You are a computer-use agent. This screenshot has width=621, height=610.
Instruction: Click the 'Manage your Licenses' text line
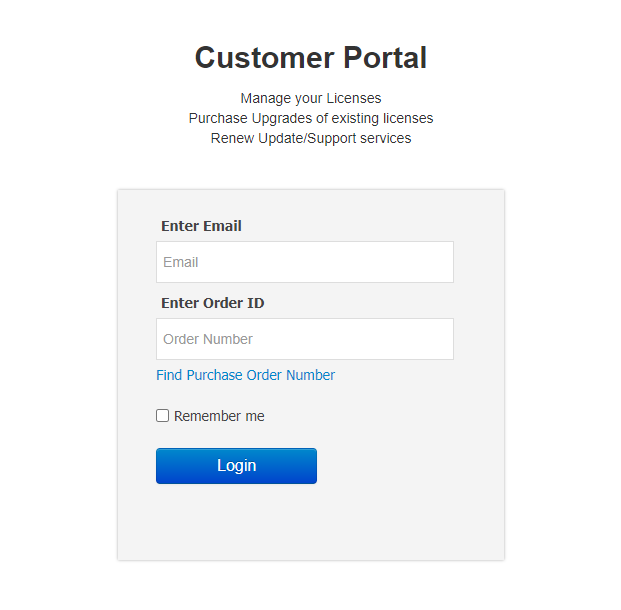(x=310, y=98)
